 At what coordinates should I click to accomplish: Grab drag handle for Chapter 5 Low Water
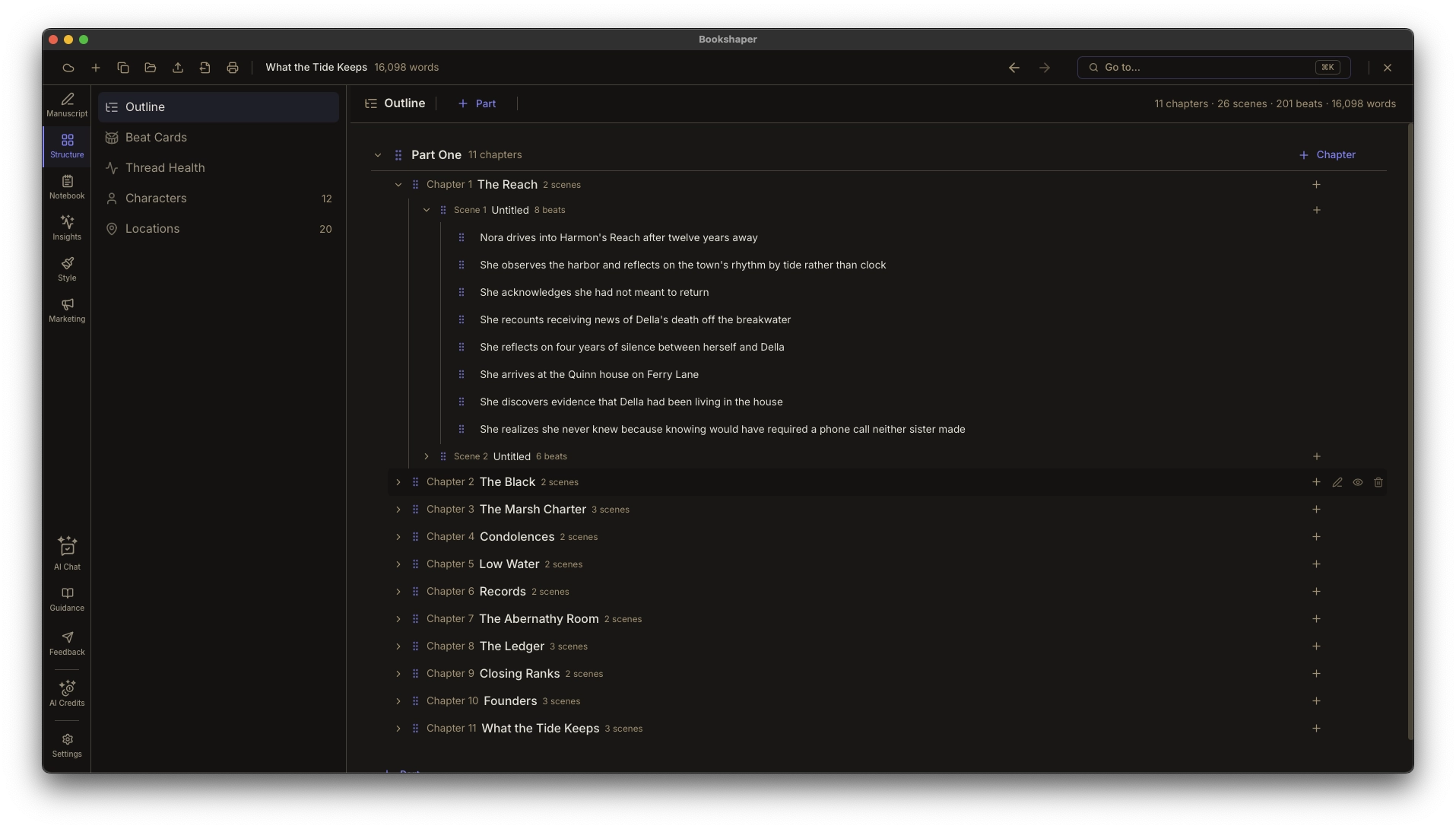click(x=415, y=564)
